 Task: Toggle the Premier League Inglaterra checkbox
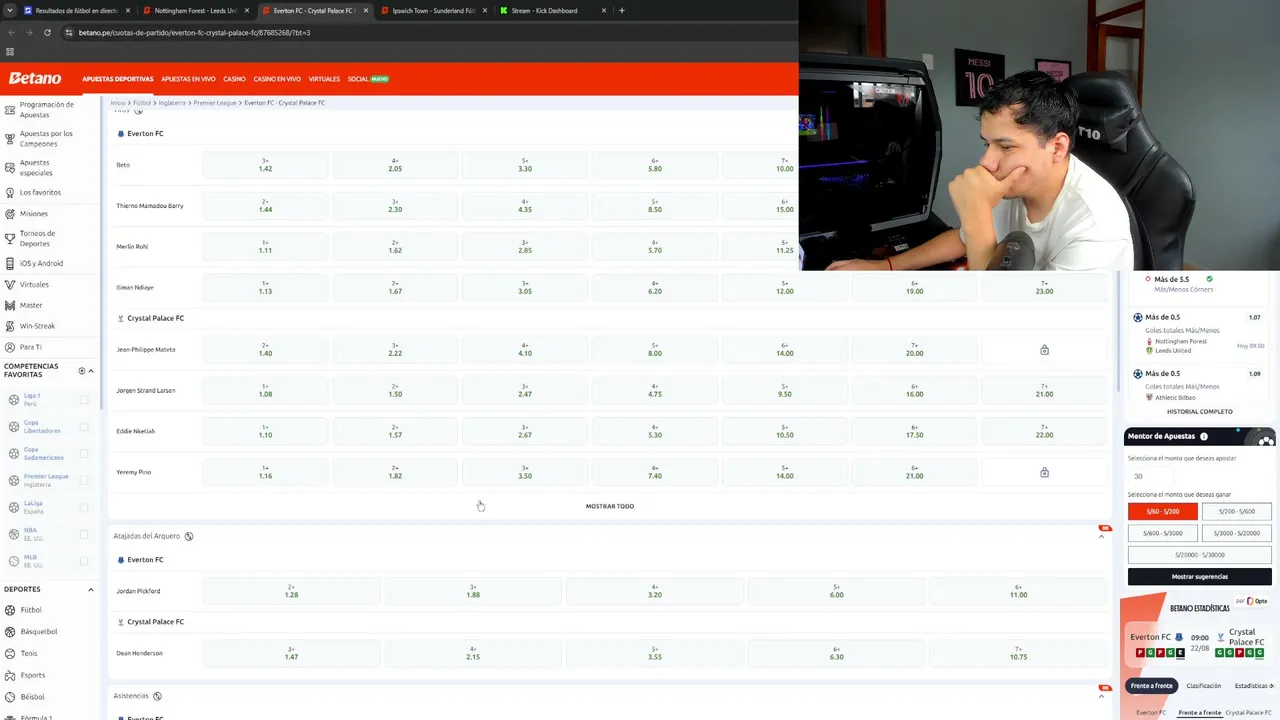pos(84,481)
